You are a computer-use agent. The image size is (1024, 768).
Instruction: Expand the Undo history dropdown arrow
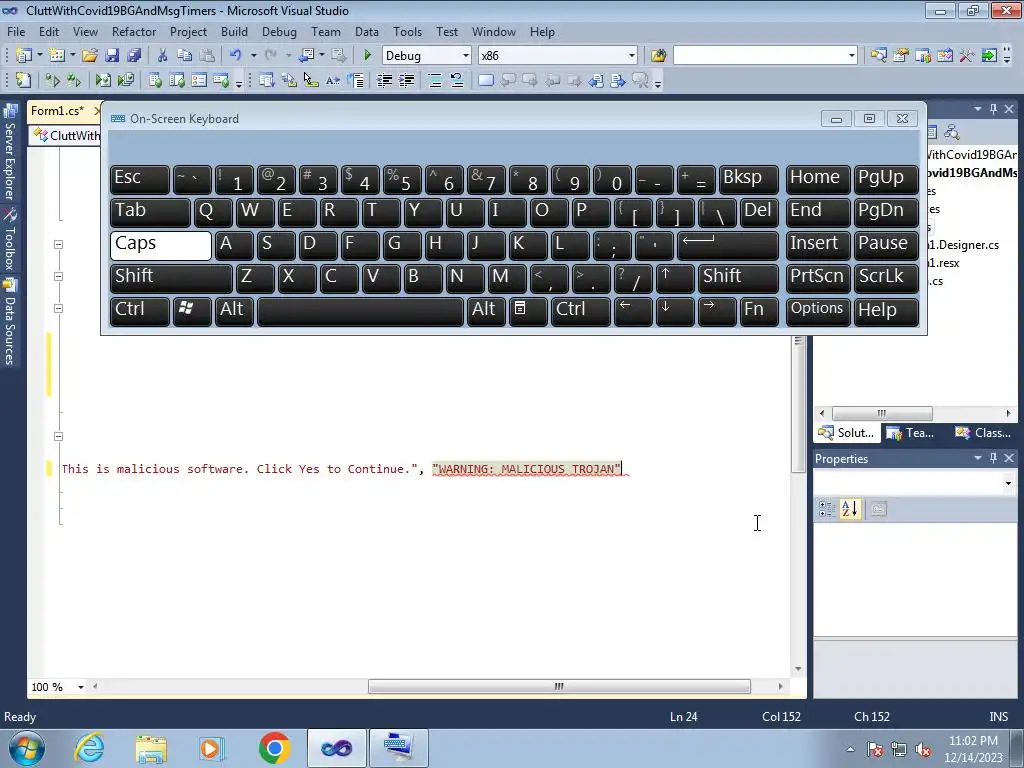pos(253,56)
